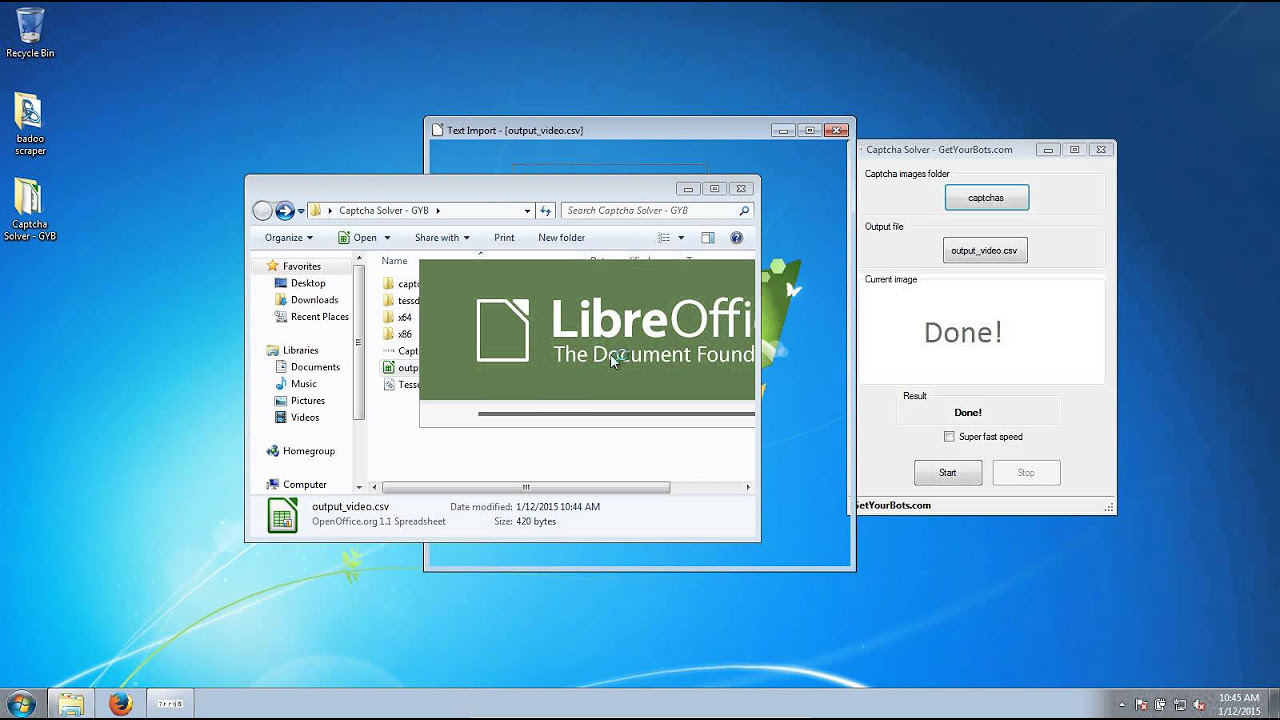Screen dimensions: 1280x720
Task: Select Favorites star in the navigation pane
Action: (x=271, y=266)
